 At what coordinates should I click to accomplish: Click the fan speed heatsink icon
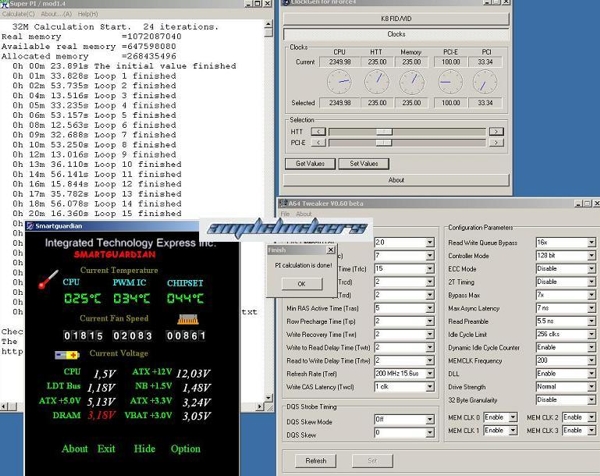[x=187, y=319]
